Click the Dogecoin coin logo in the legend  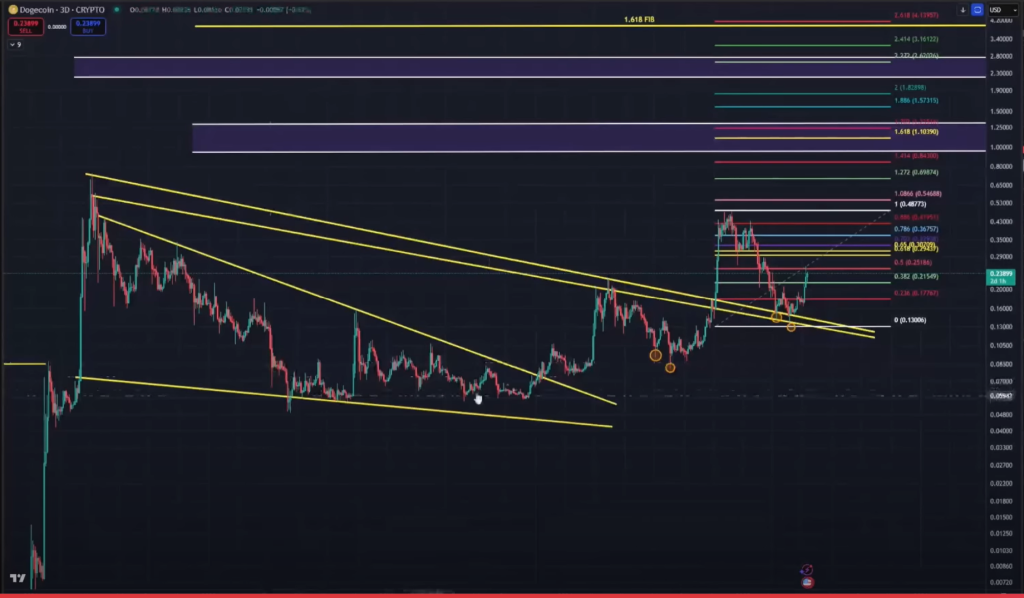[x=13, y=9]
